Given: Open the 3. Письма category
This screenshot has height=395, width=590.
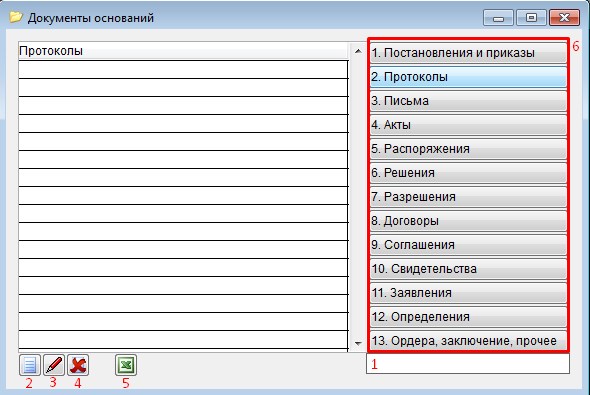Looking at the screenshot, I should (x=468, y=101).
